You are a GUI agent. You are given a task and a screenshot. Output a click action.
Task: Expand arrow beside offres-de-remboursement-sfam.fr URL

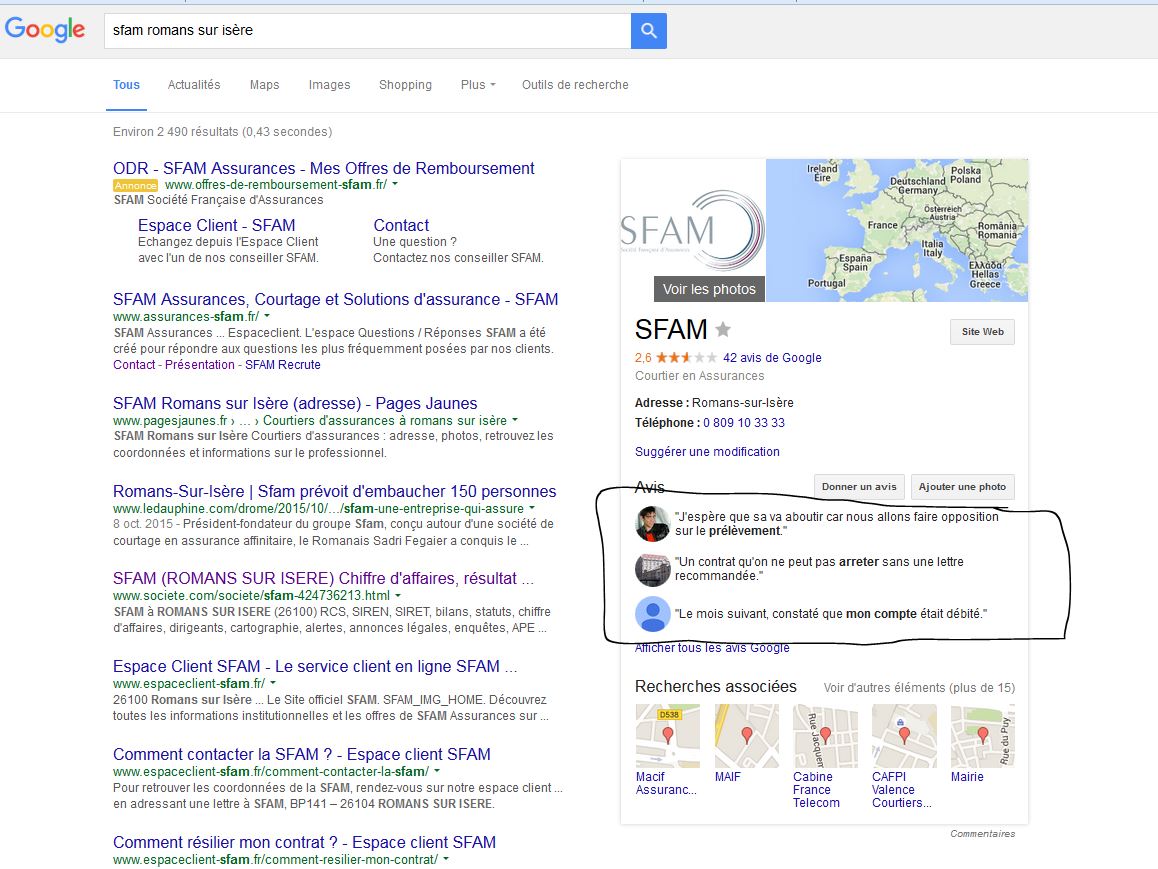(395, 184)
